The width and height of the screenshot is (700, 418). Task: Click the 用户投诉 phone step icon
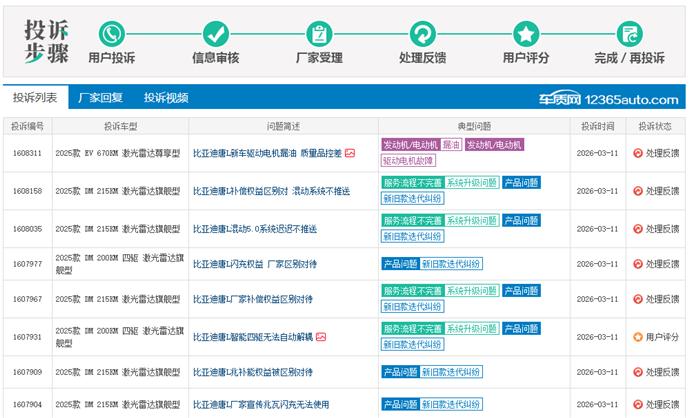(112, 34)
